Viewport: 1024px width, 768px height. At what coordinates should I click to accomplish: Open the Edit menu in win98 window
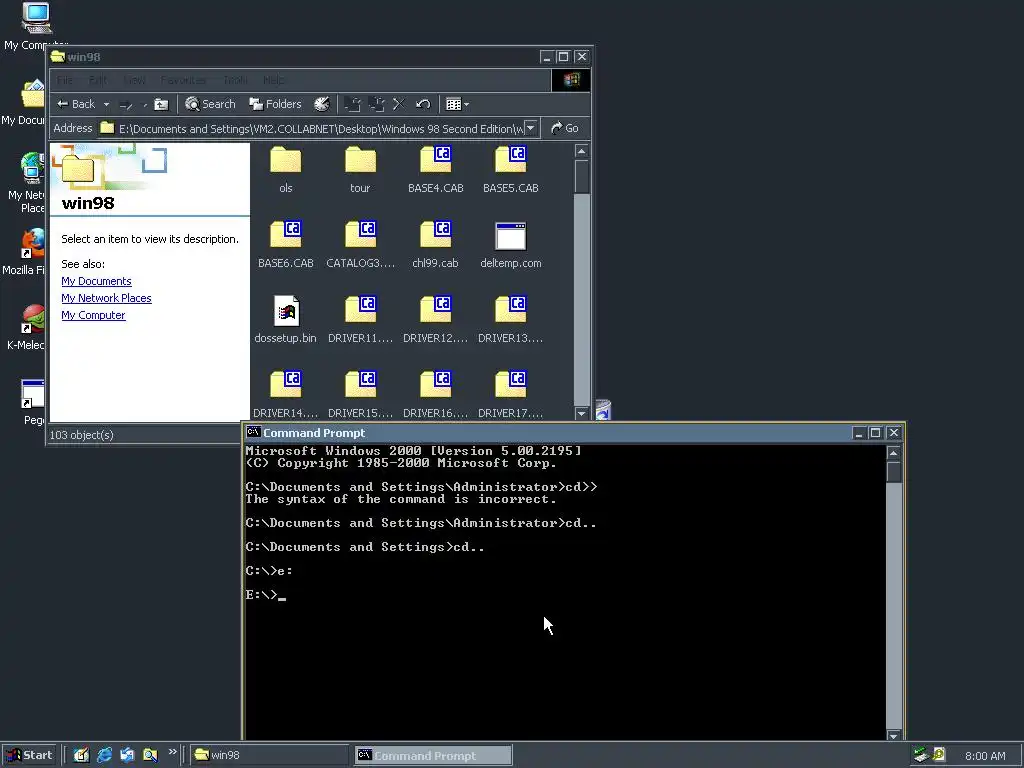click(x=98, y=80)
